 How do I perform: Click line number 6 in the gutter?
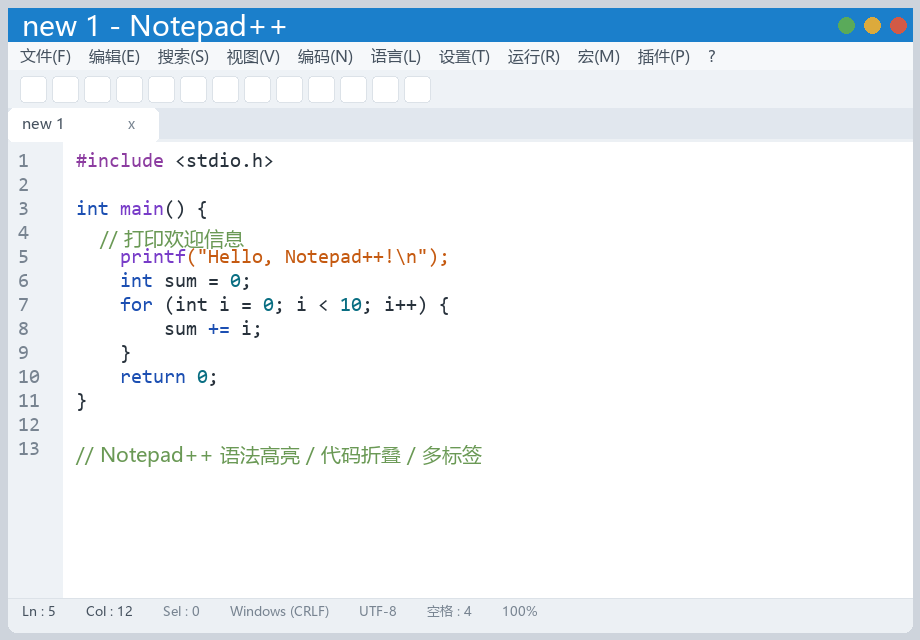coord(23,281)
